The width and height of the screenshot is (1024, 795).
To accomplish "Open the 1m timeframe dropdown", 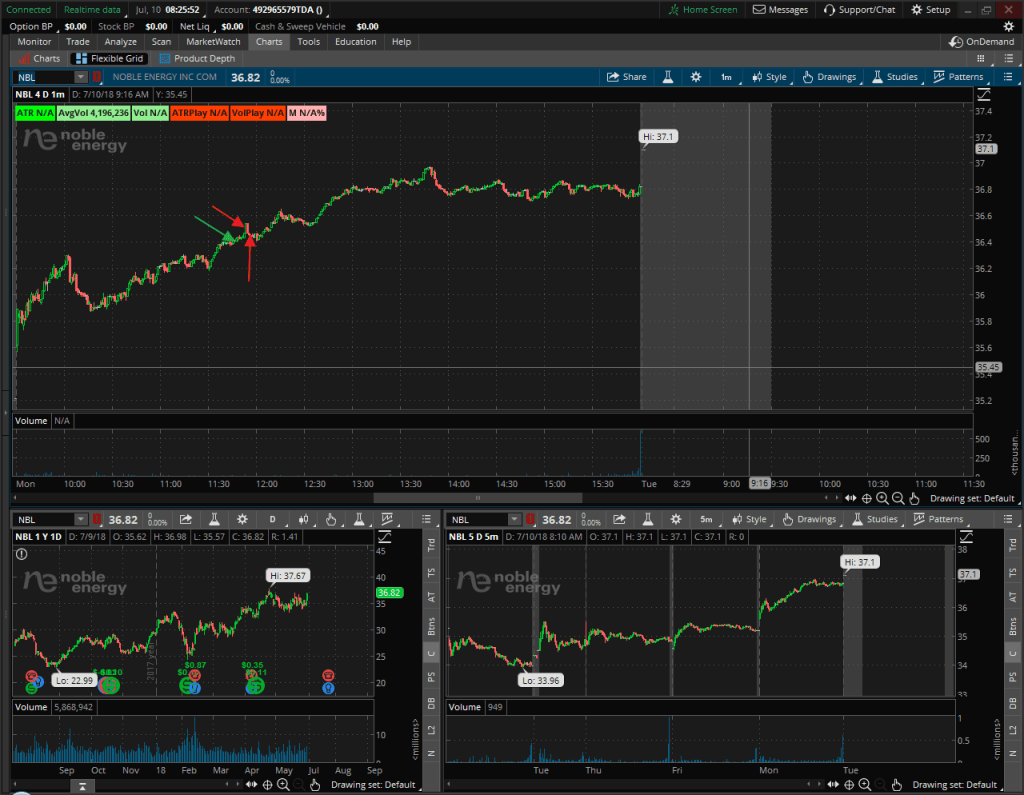I will 726,77.
